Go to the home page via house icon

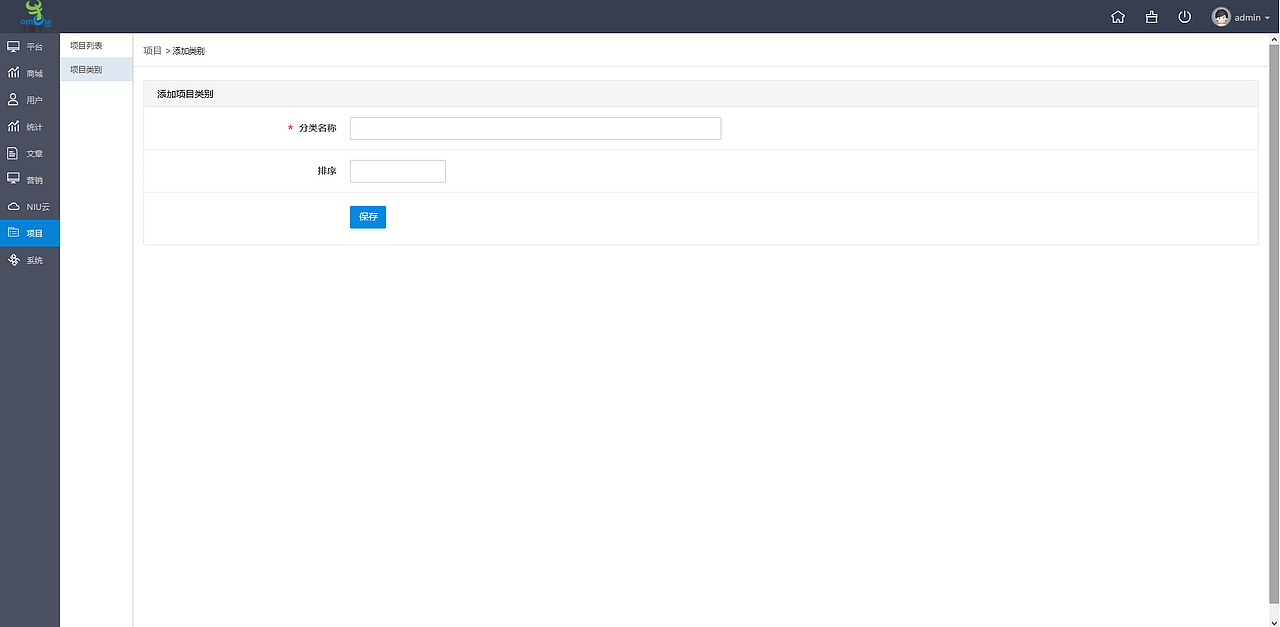click(x=1118, y=17)
